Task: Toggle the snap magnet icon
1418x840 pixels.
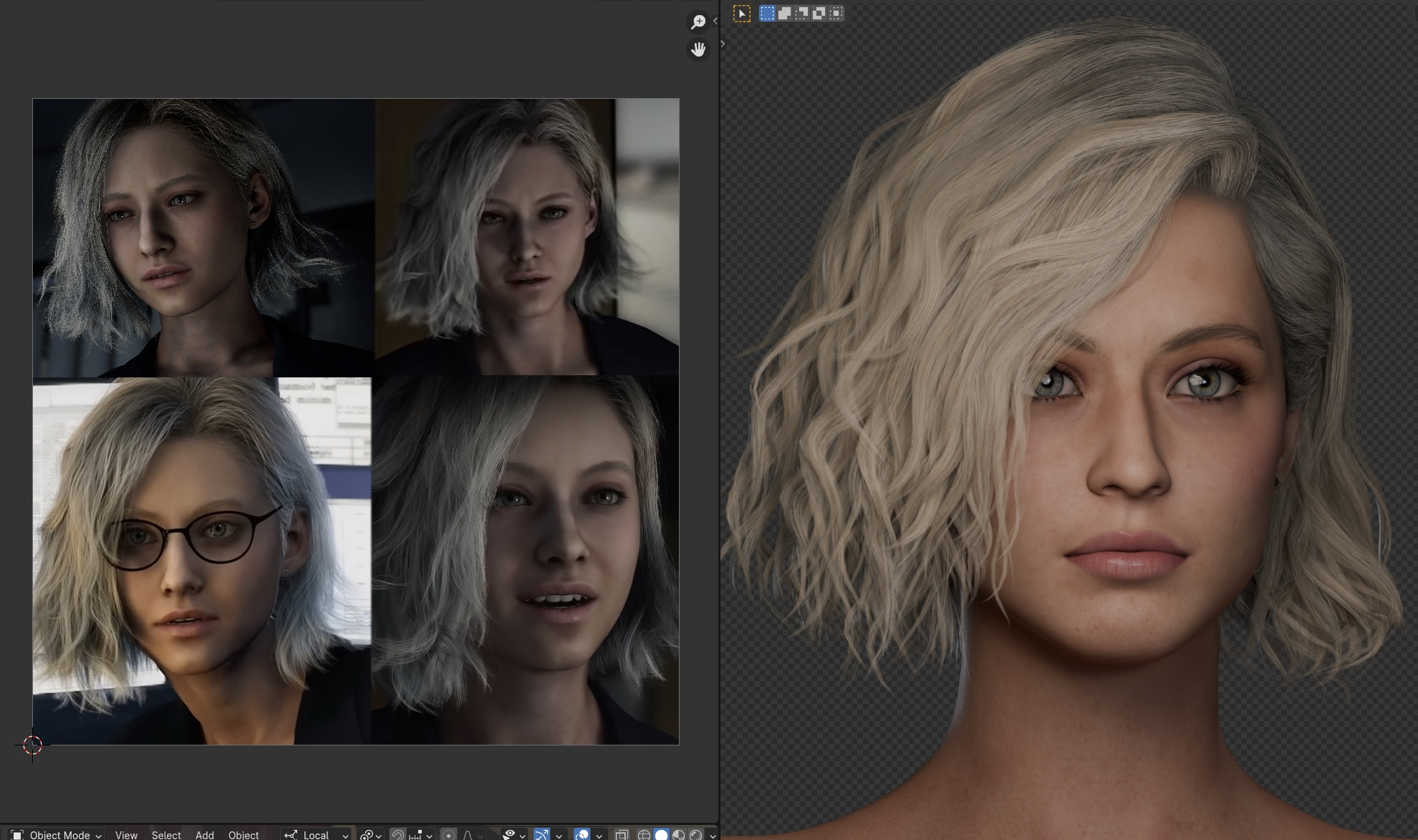Action: pos(397,835)
